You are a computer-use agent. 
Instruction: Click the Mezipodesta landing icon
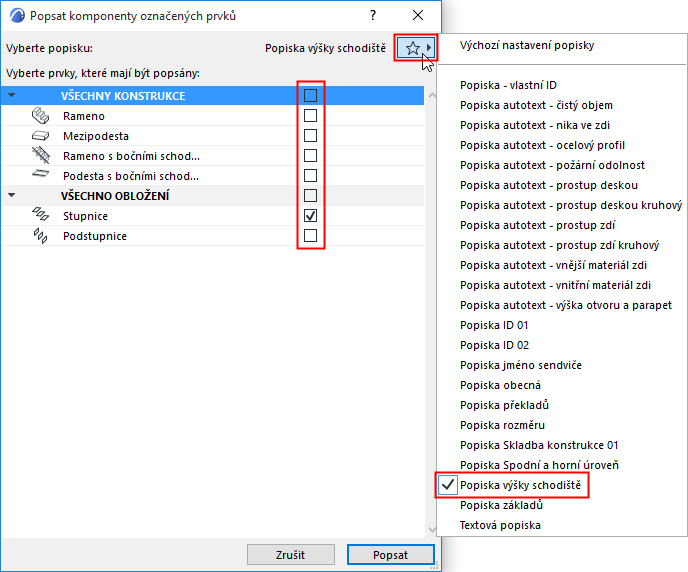pyautogui.click(x=41, y=136)
